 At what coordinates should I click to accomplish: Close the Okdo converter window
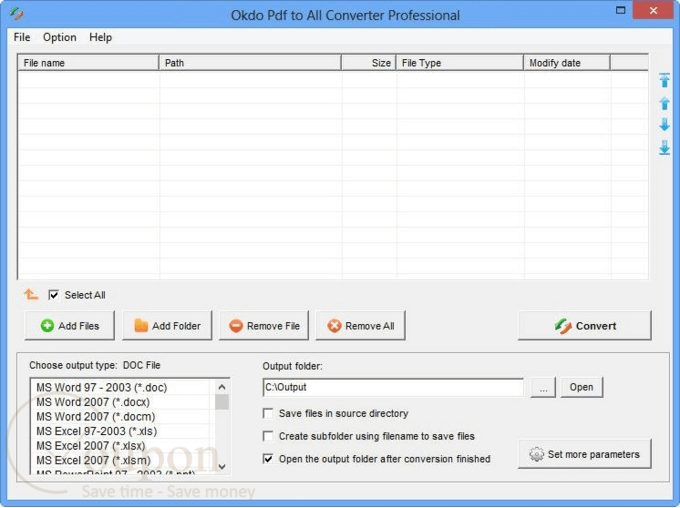pos(653,10)
